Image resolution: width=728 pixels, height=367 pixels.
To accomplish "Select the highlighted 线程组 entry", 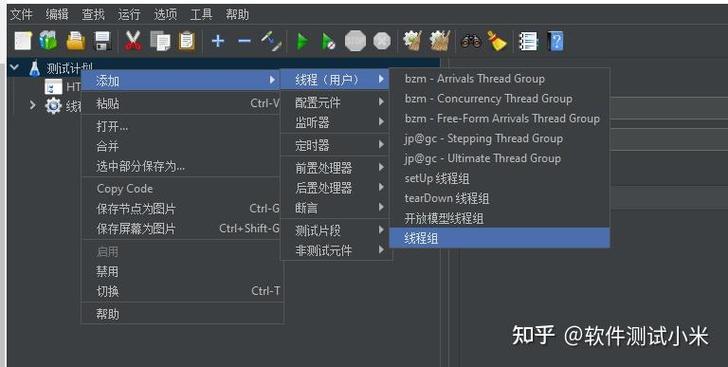I will pos(500,238).
